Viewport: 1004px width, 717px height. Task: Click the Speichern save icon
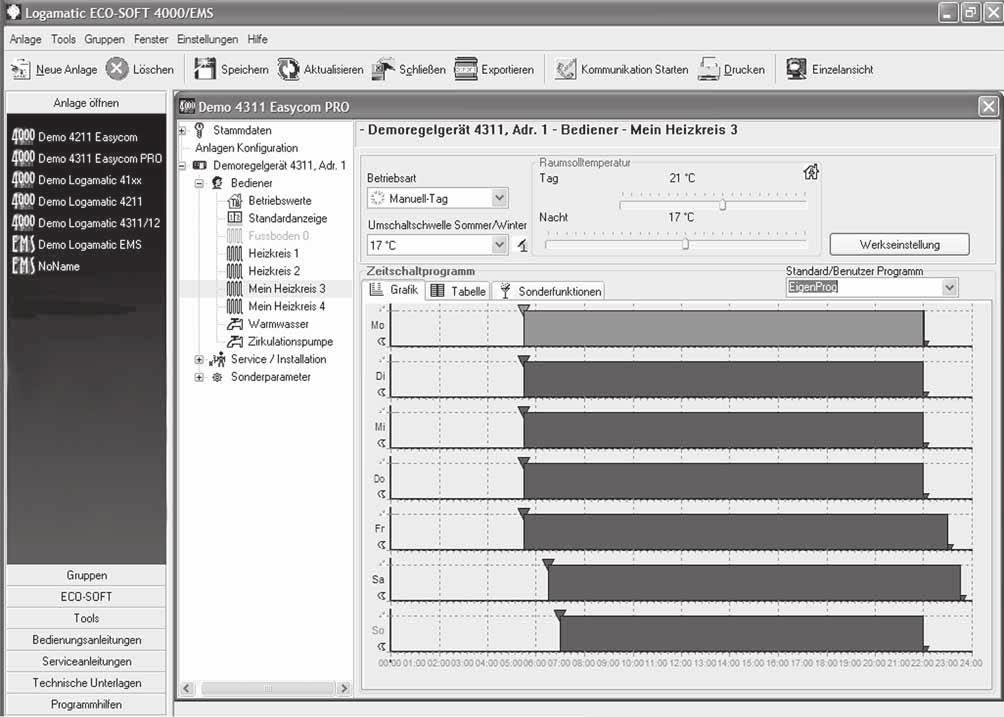205,68
